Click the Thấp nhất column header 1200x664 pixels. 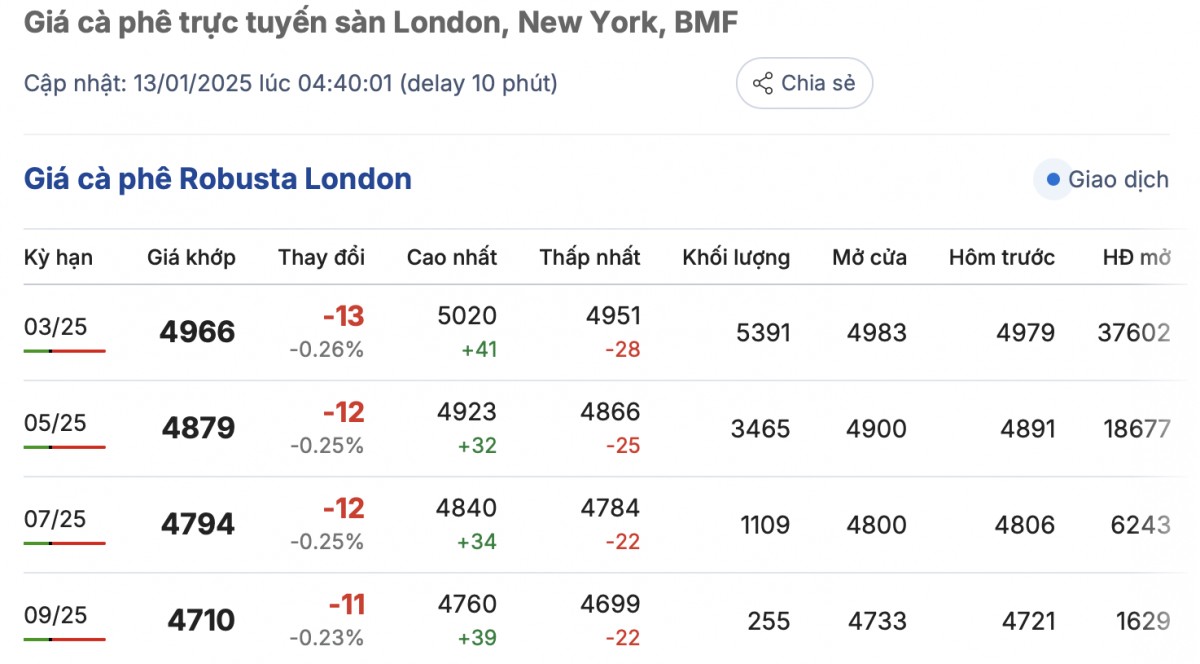589,257
